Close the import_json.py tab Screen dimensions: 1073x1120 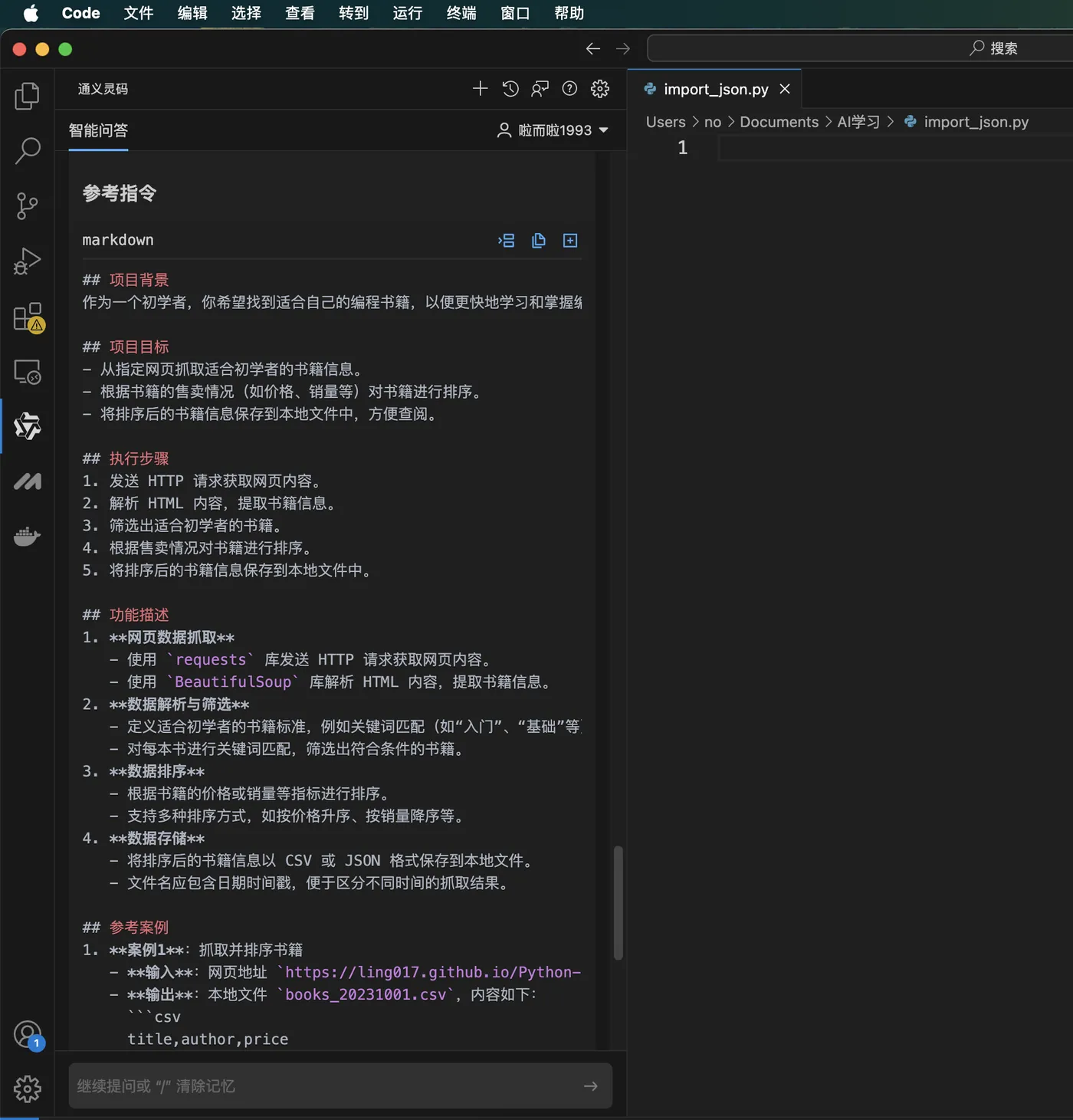[785, 89]
